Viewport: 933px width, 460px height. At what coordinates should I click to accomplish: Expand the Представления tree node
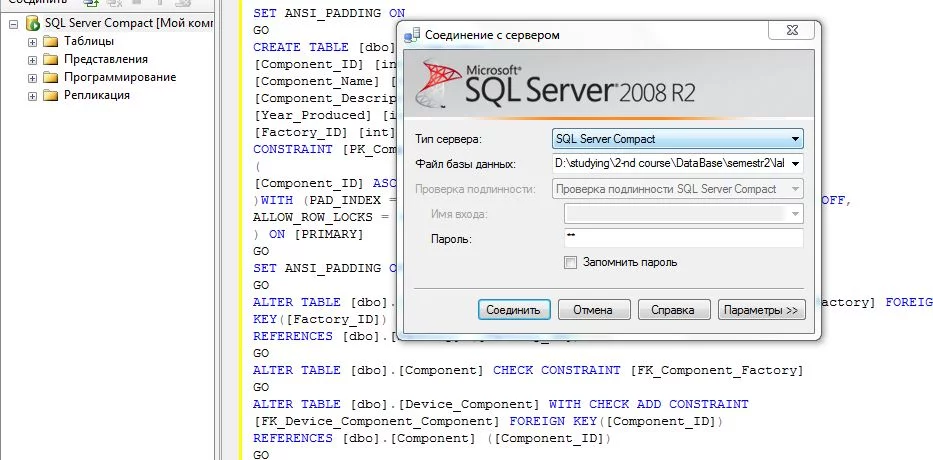point(32,59)
